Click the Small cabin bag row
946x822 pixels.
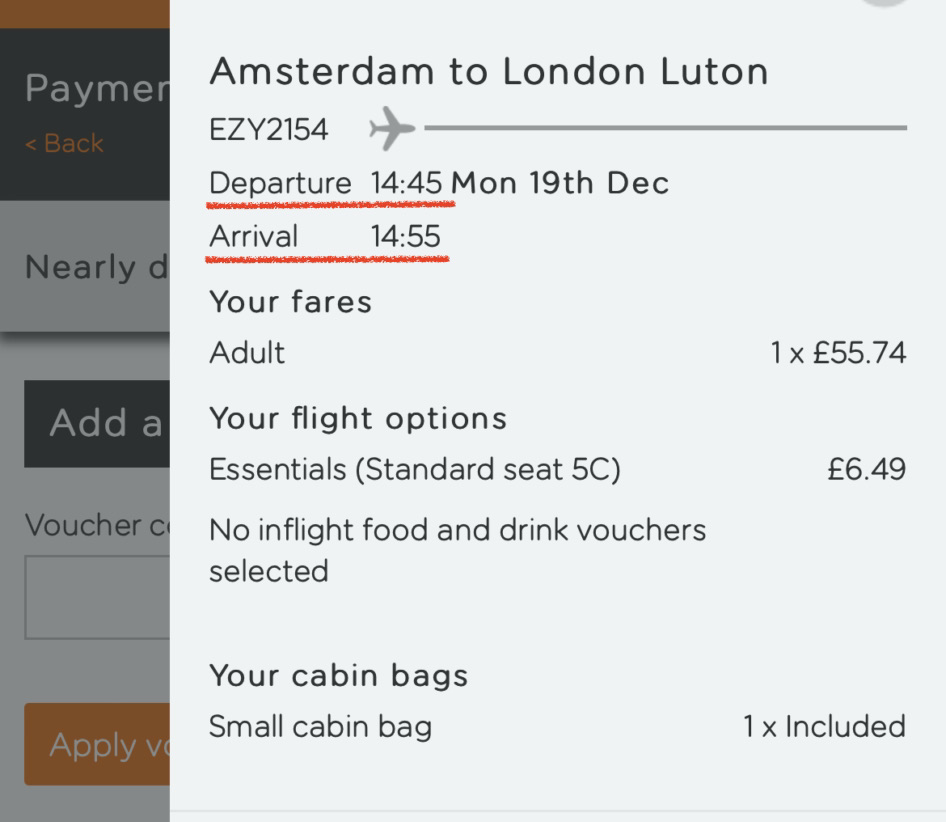click(557, 726)
